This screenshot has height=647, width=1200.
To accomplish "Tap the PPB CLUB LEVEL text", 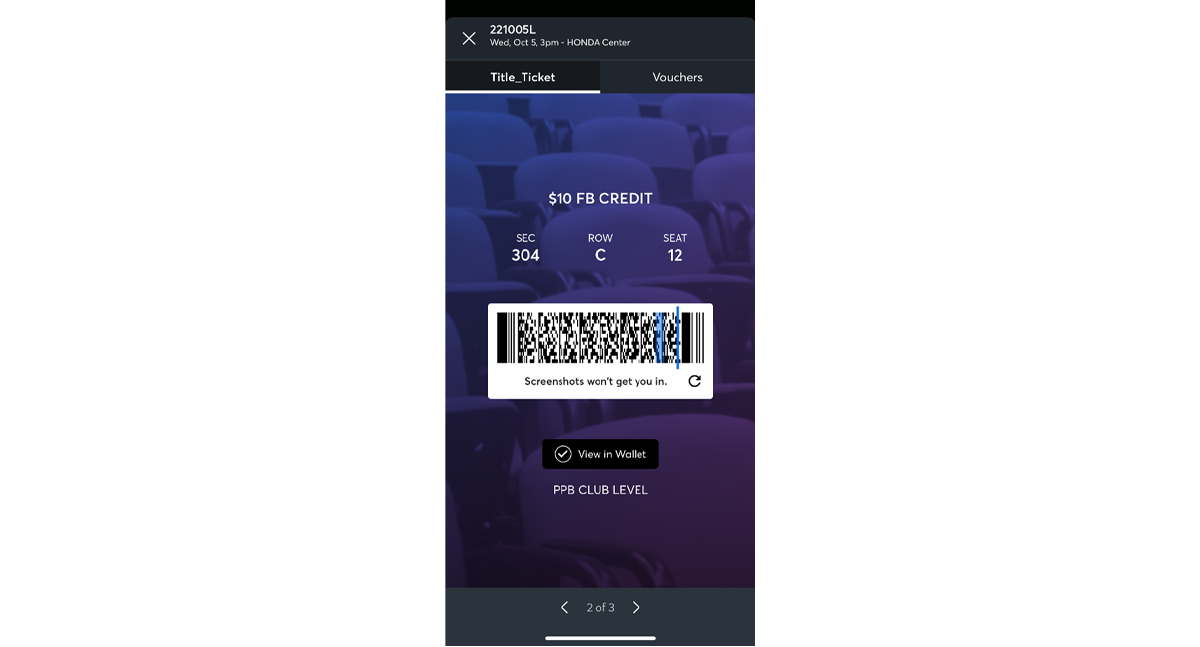I will coord(600,490).
